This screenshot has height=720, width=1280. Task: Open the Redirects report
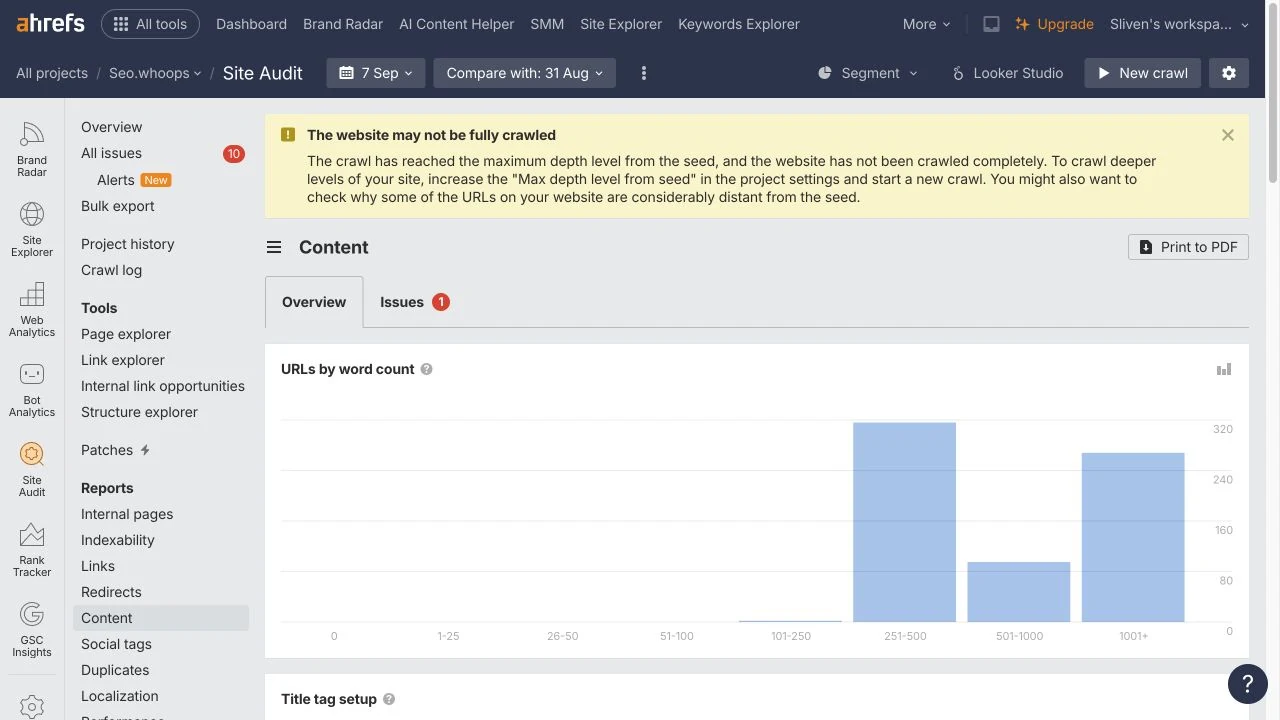pyautogui.click(x=111, y=592)
